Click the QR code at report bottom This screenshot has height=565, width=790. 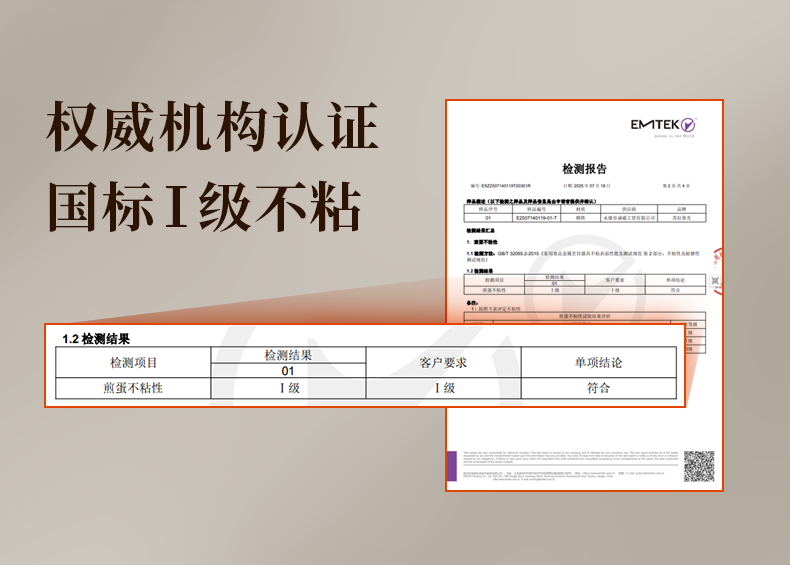[698, 465]
